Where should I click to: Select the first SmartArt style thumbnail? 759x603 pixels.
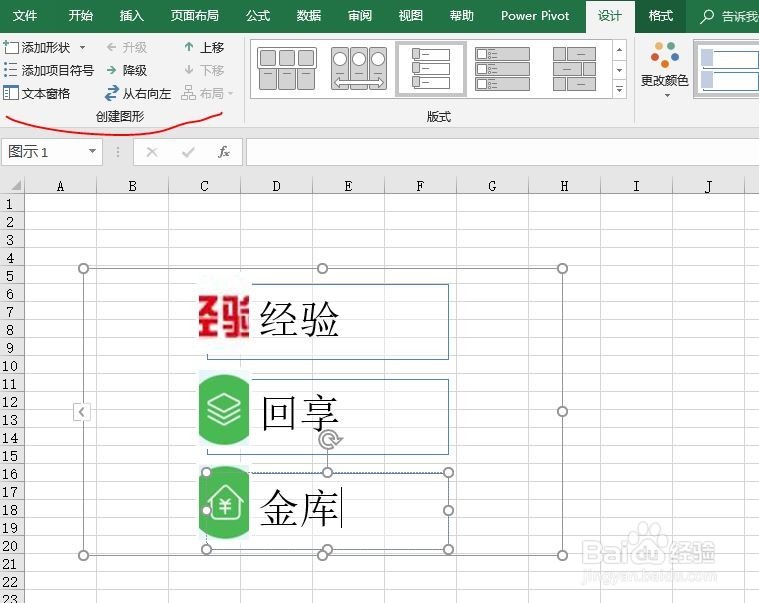[728, 69]
